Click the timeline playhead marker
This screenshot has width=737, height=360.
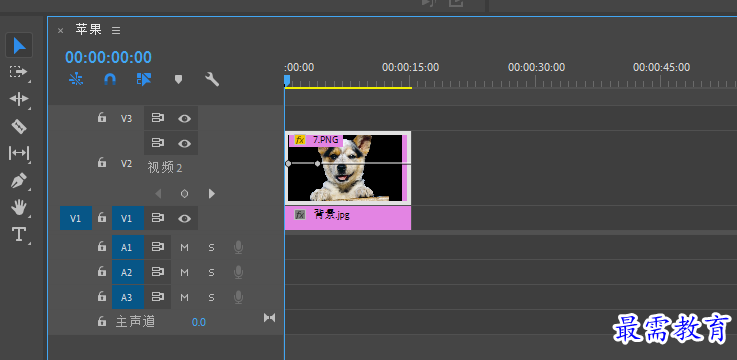(287, 80)
